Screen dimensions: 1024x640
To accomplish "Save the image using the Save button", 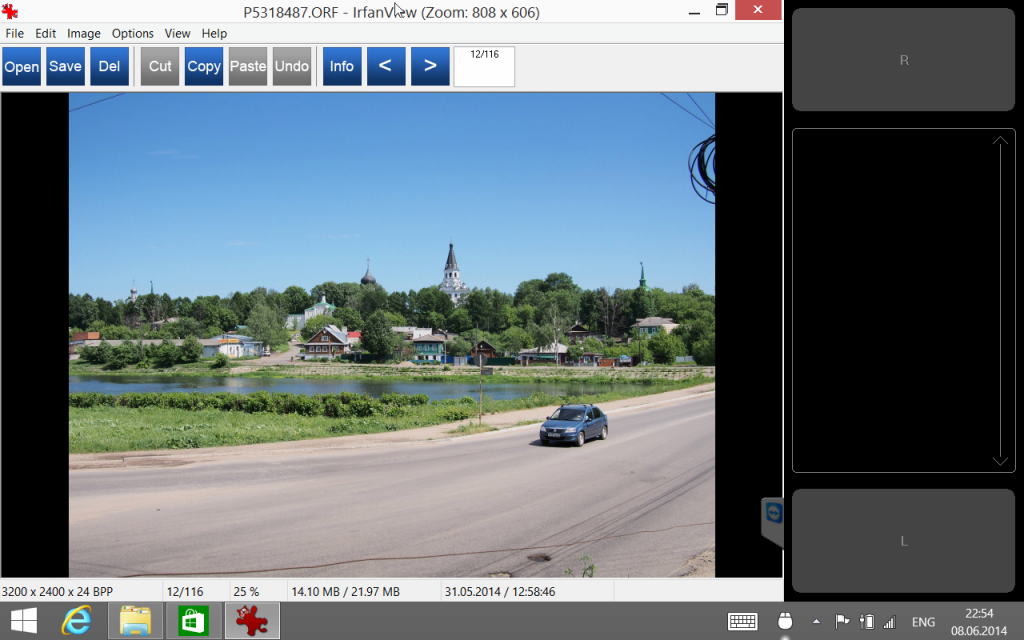I will click(x=65, y=66).
